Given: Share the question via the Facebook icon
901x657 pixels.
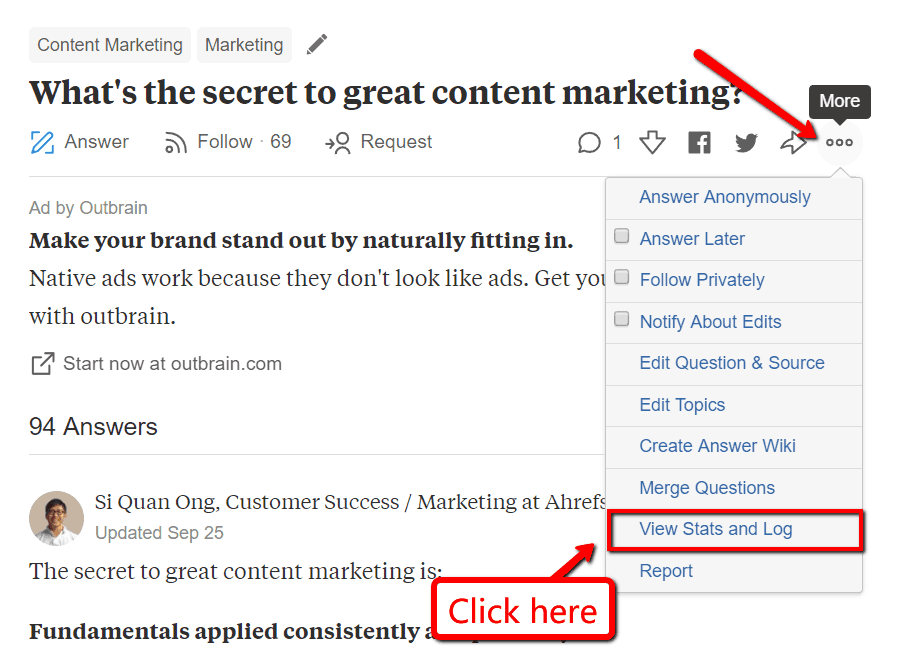Looking at the screenshot, I should (699, 142).
